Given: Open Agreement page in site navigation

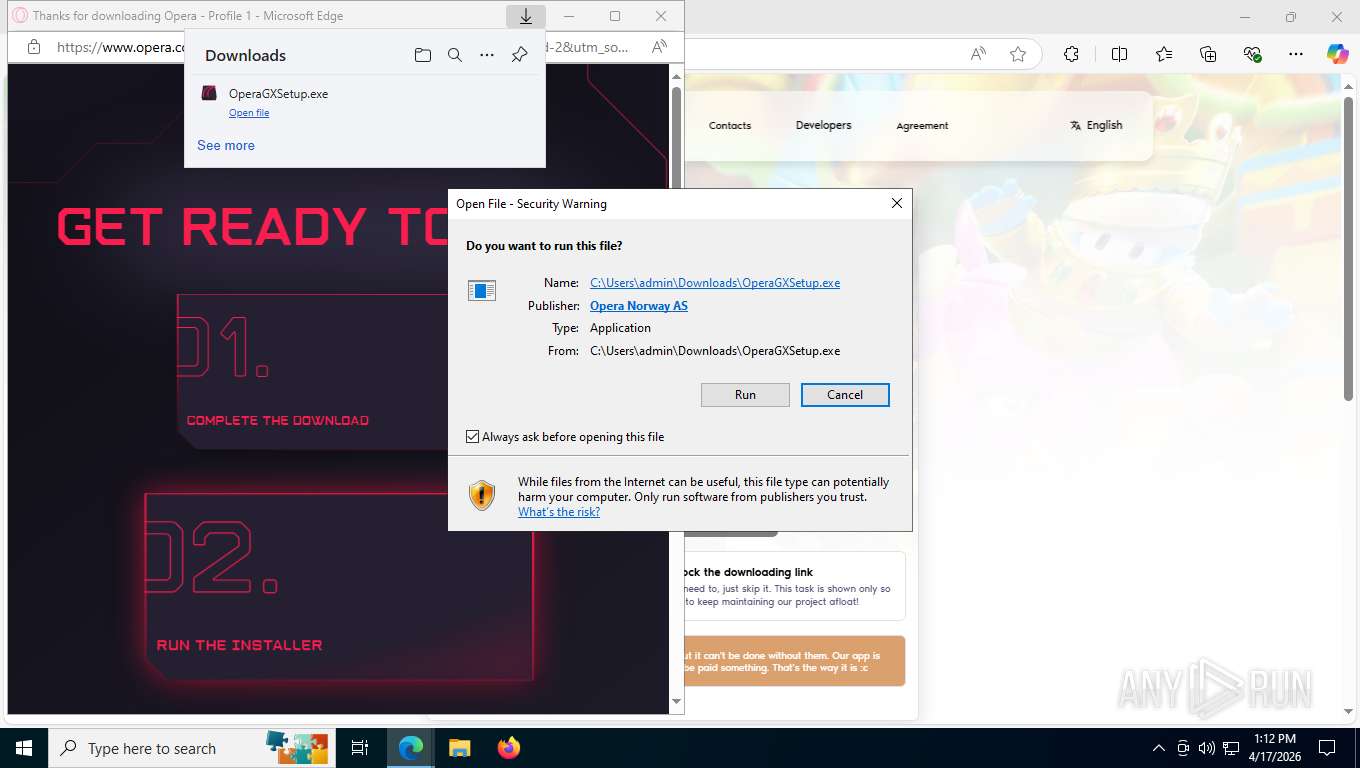Looking at the screenshot, I should click(922, 125).
